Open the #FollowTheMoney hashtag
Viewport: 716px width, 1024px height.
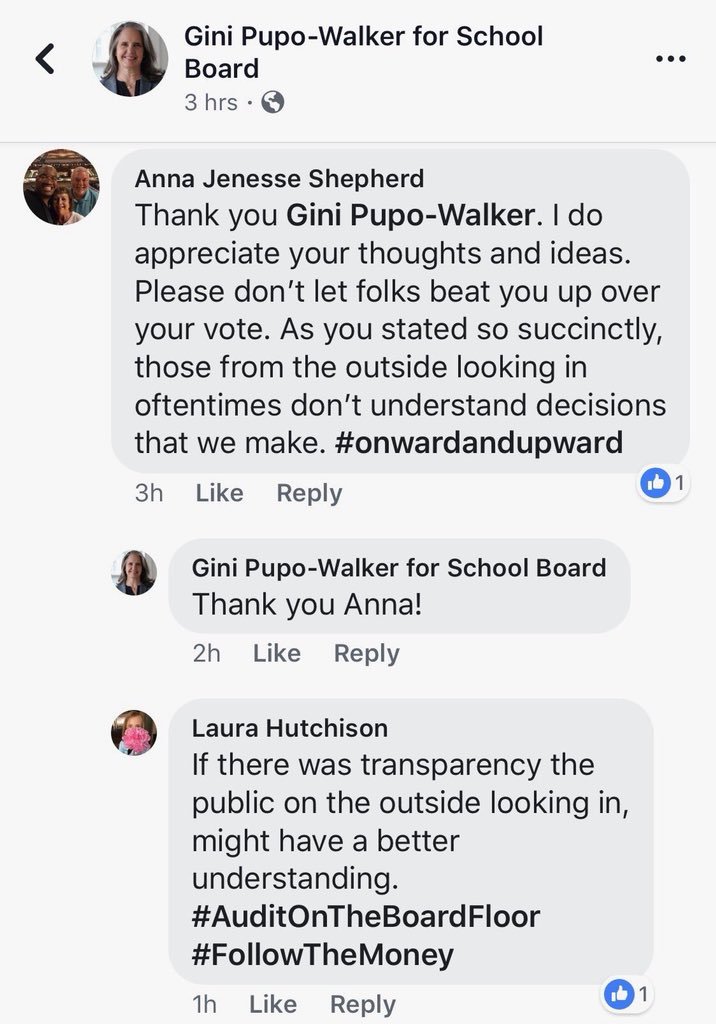(x=323, y=954)
